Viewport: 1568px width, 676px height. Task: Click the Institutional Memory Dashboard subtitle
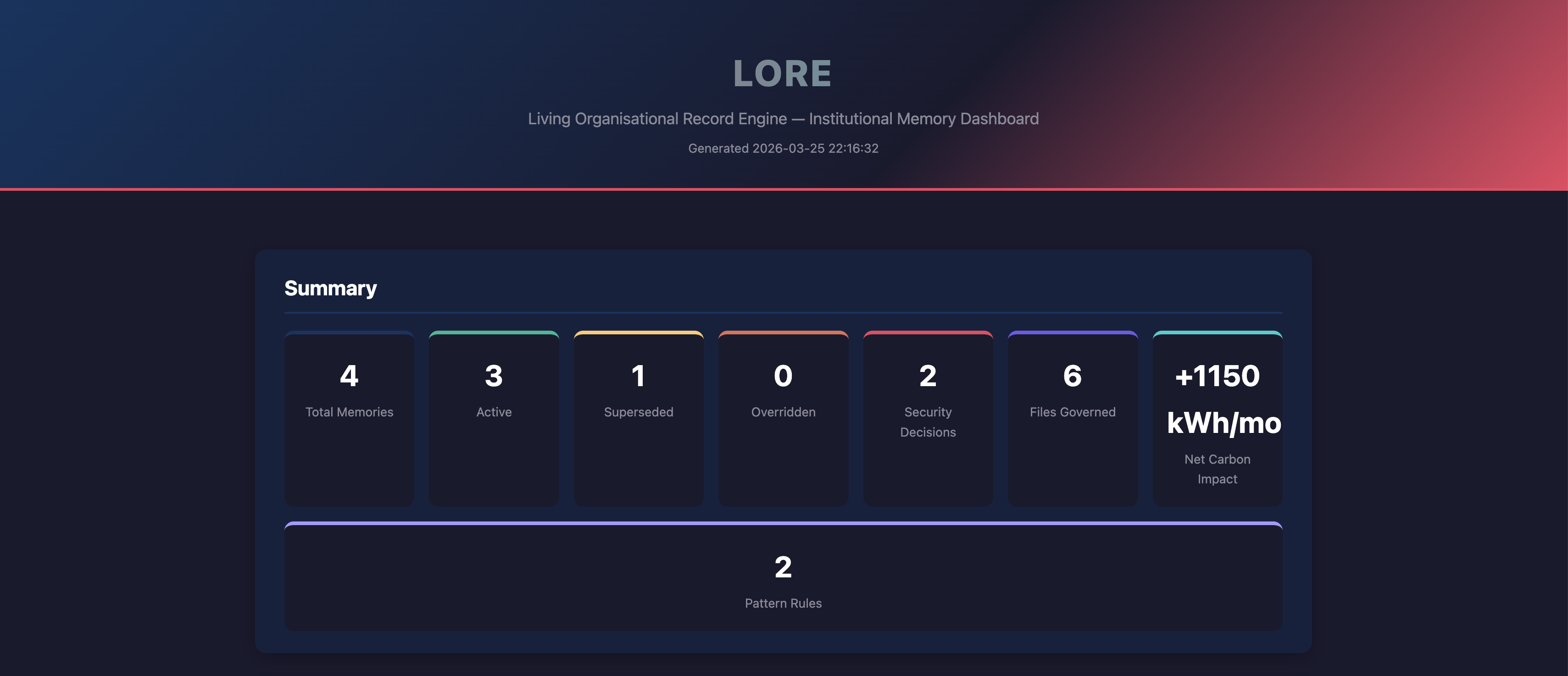pyautogui.click(x=783, y=119)
